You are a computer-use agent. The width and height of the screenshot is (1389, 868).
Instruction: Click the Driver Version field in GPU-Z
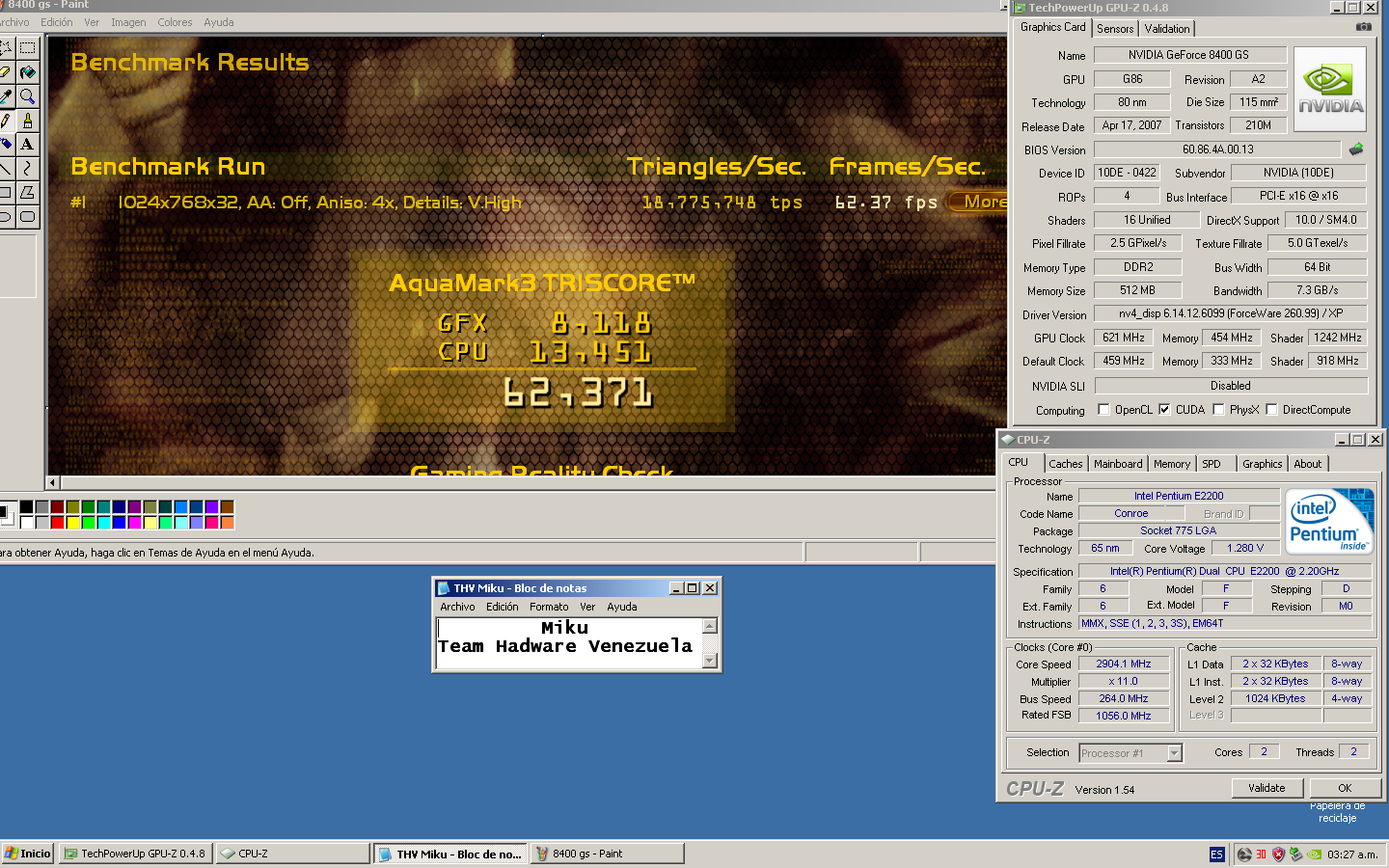[x=1231, y=313]
